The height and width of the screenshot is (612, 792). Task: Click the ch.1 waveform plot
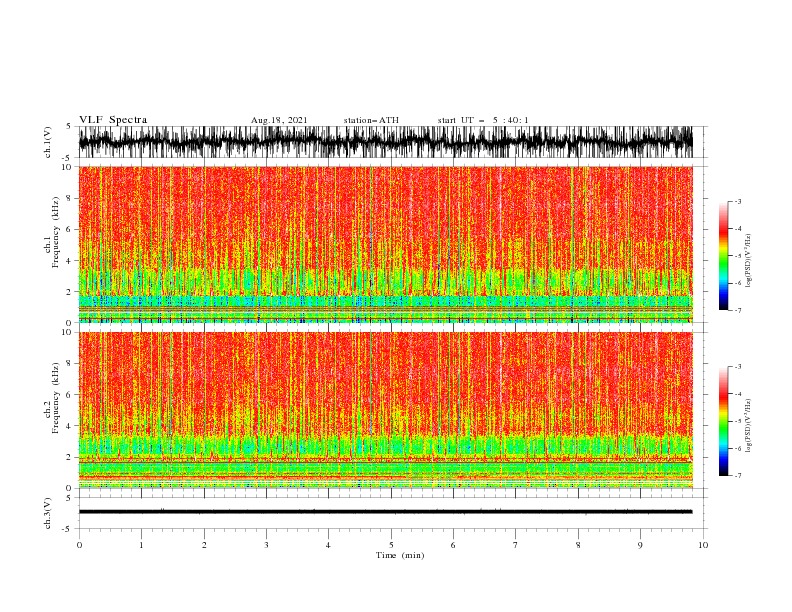click(385, 142)
